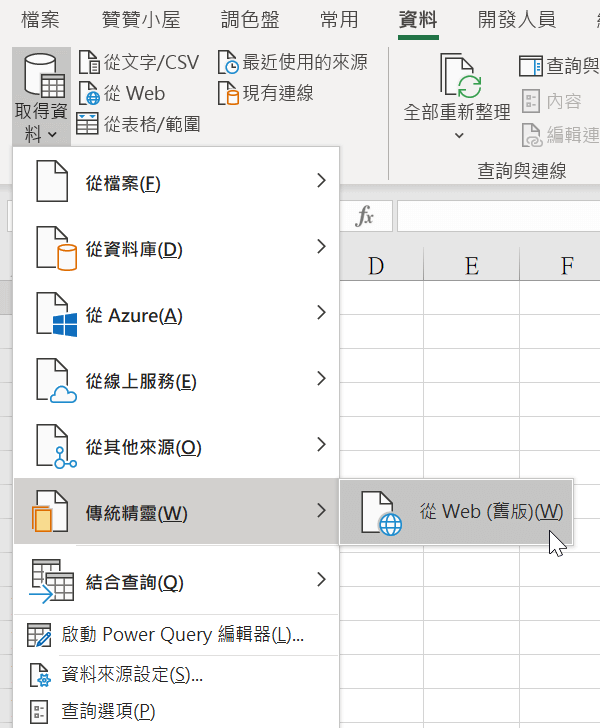The height and width of the screenshot is (728, 600).
Task: Switch to the 贊贊小屋 tab
Action: (141, 20)
